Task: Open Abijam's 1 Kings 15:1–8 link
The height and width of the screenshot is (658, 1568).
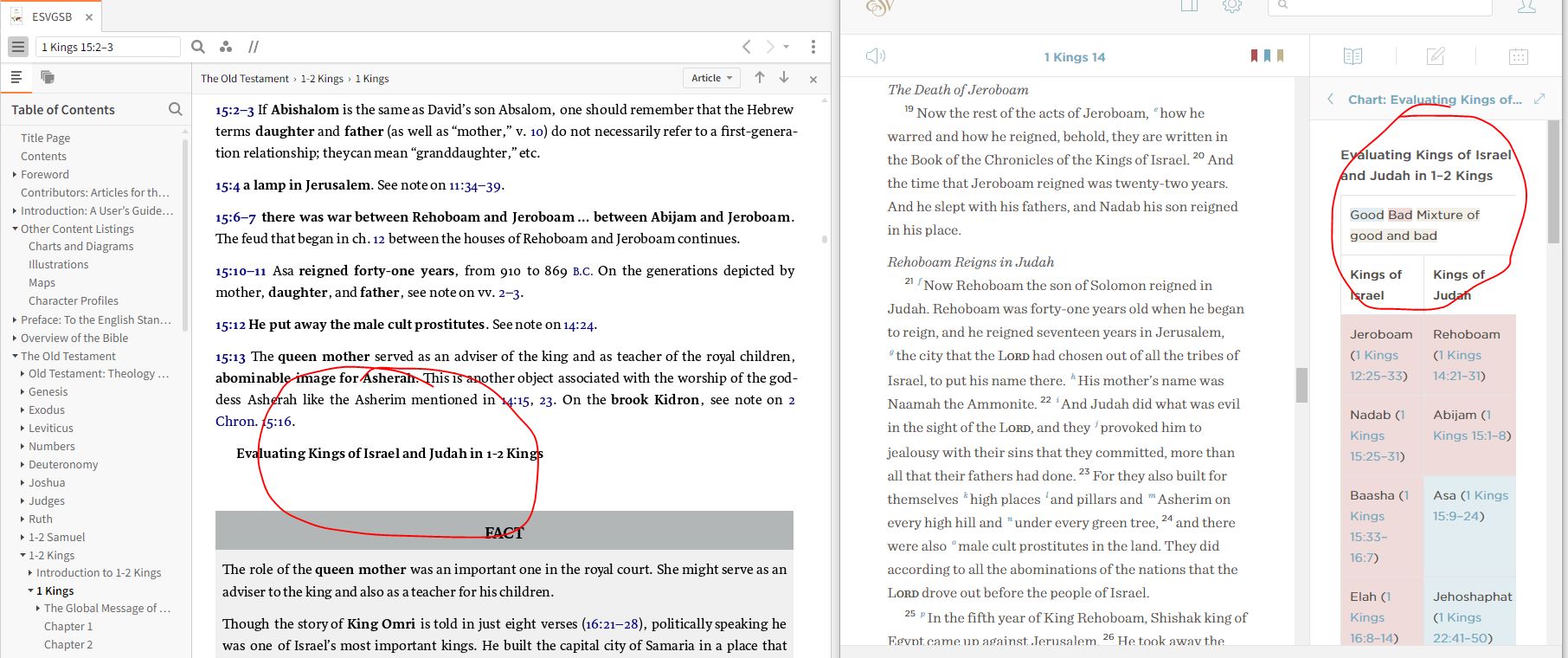Action: [x=1472, y=425]
